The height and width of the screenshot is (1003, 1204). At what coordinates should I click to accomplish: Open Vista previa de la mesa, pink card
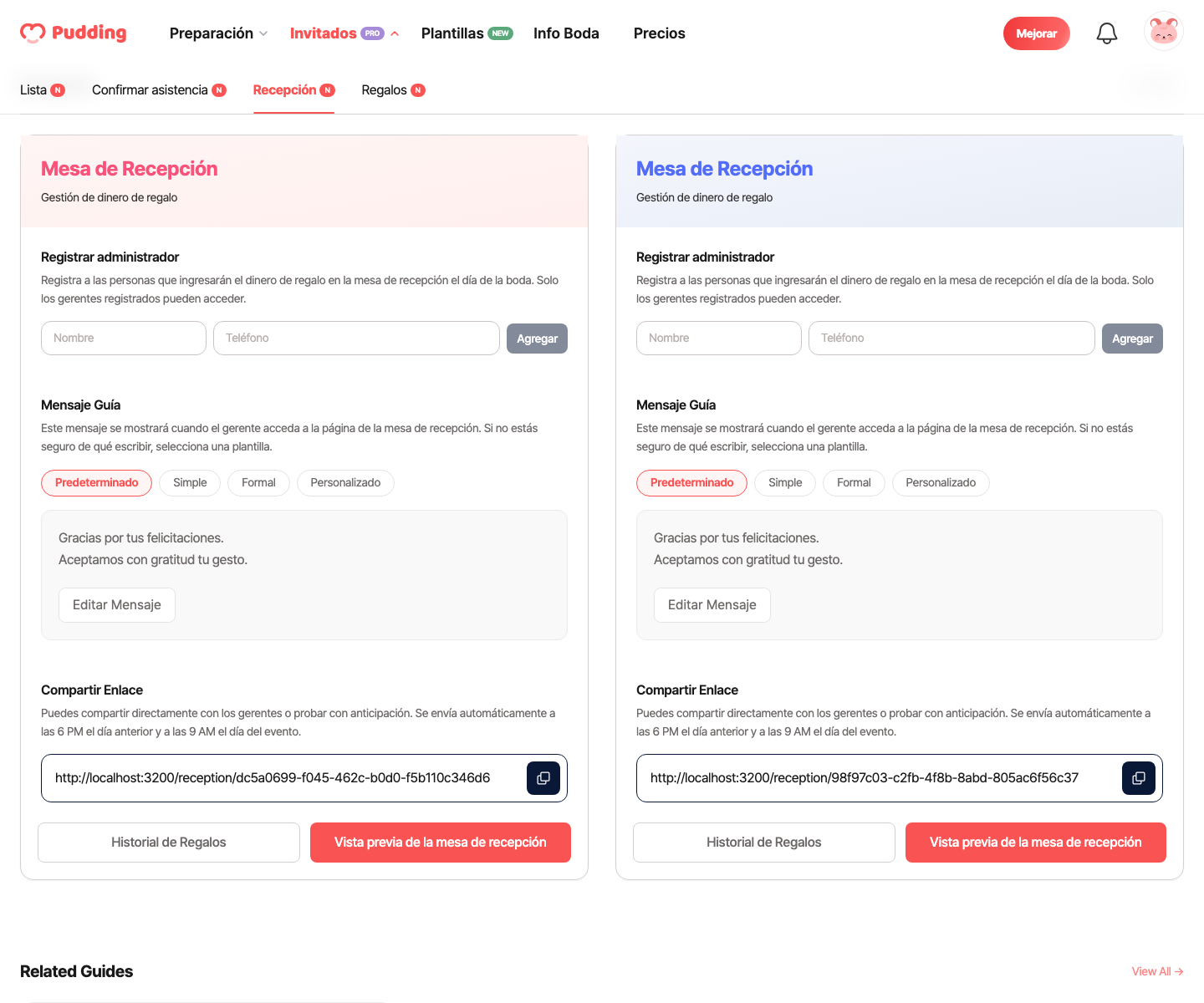click(x=441, y=843)
